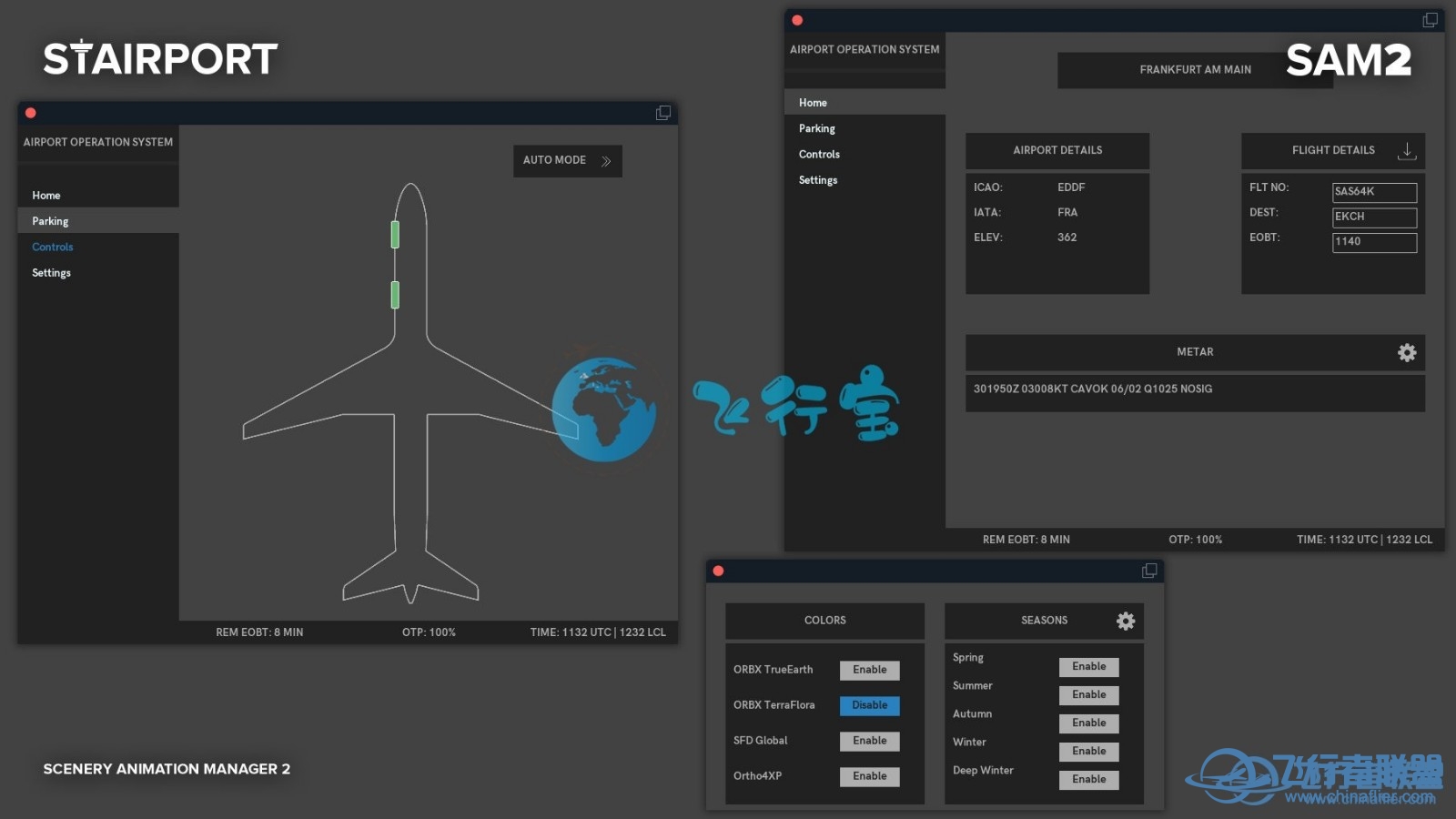
Task: Click the aircraft outline diagram
Action: coord(410,393)
